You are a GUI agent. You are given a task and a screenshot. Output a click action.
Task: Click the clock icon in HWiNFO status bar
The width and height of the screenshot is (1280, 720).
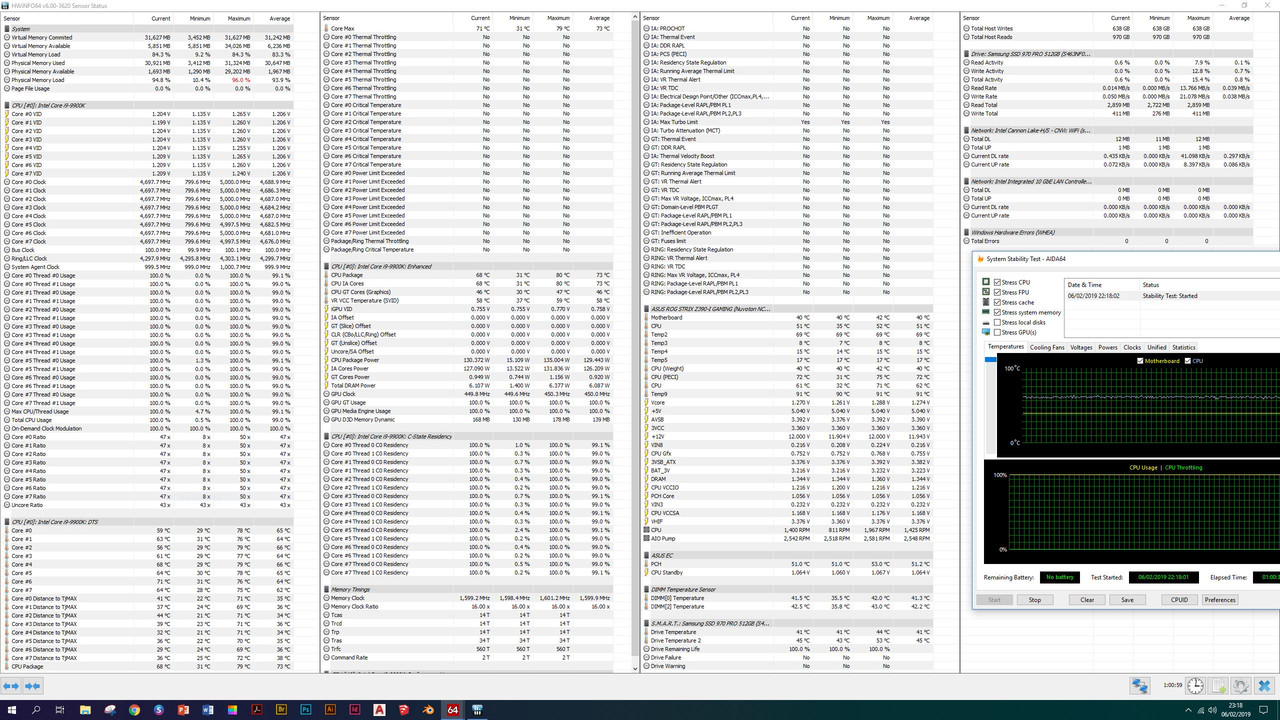point(1195,686)
